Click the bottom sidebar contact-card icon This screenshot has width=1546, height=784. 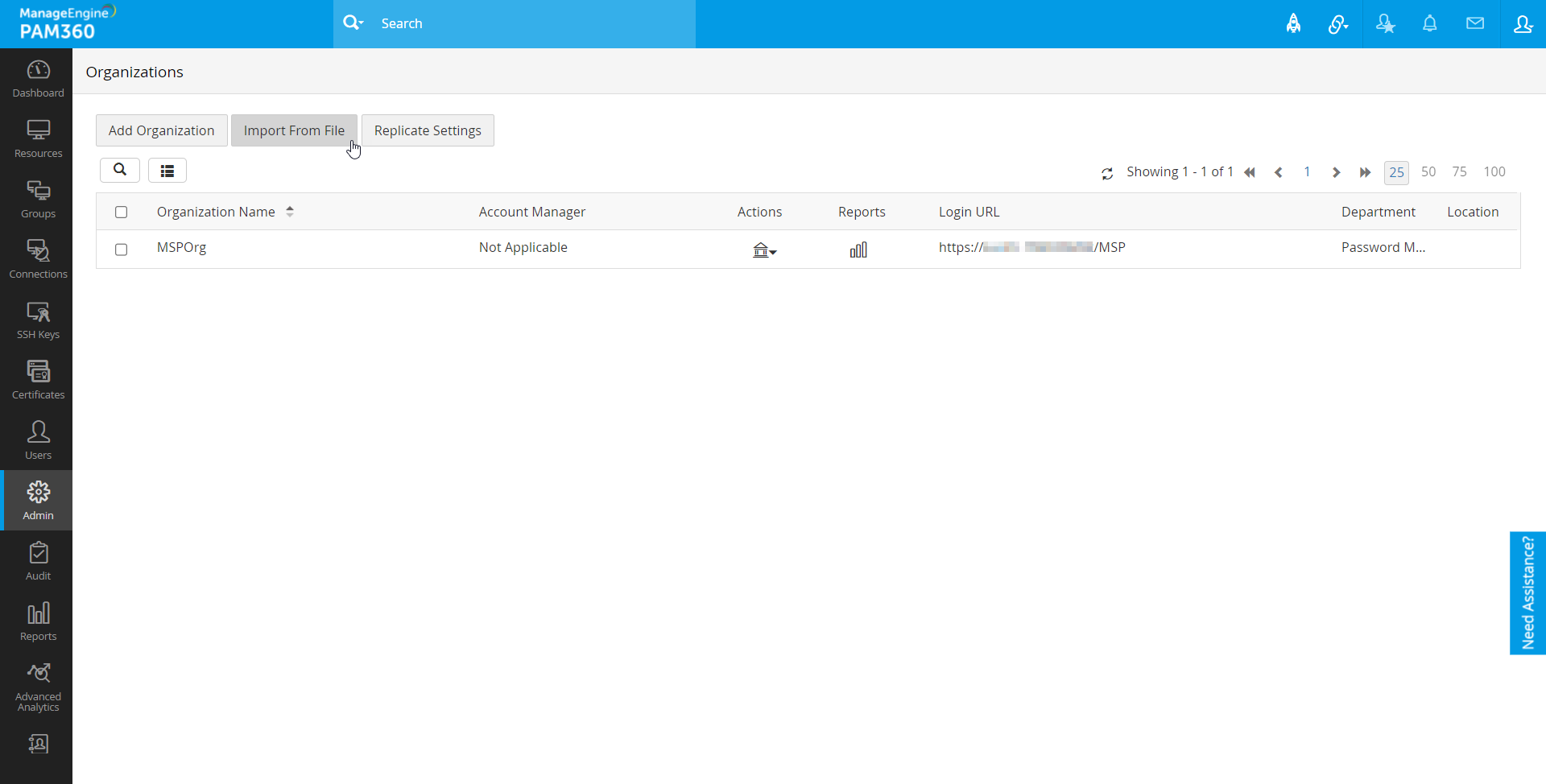pyautogui.click(x=38, y=744)
